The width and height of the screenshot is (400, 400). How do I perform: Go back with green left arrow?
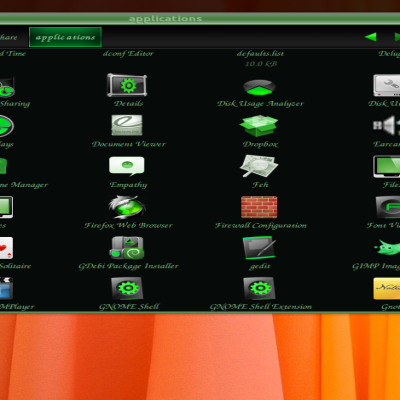371,37
